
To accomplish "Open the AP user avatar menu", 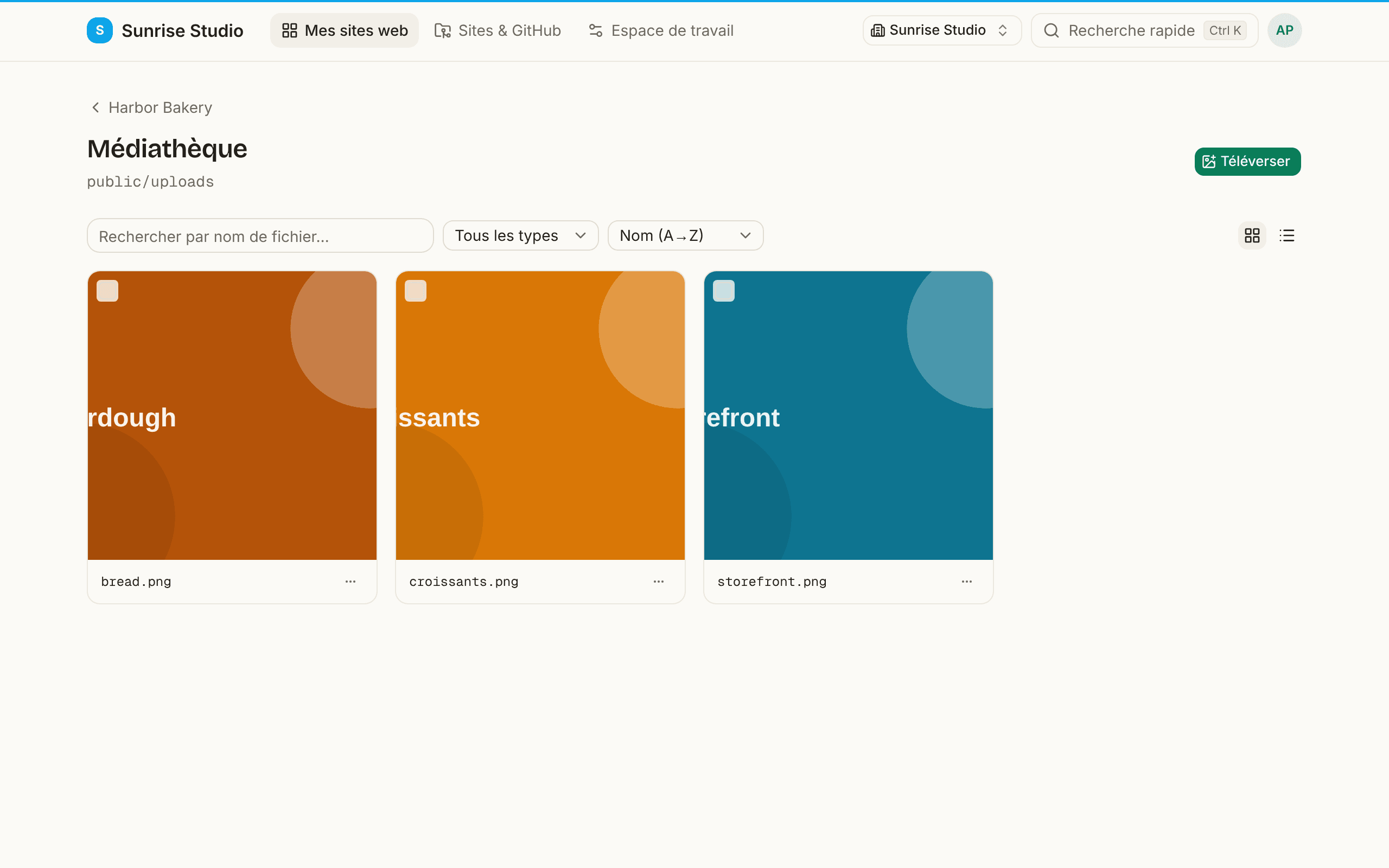I will tap(1284, 30).
